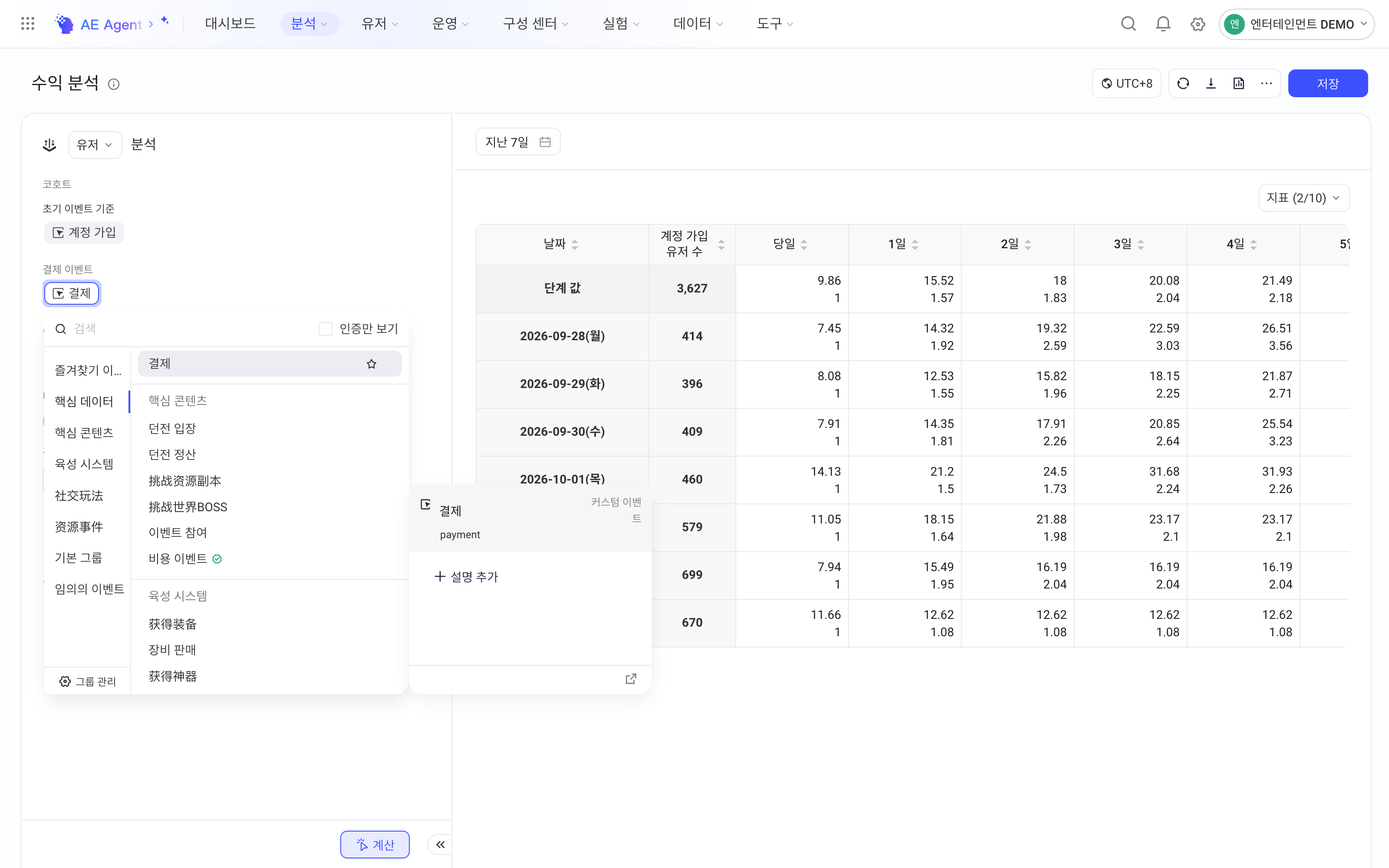Open the 엔터테인먼트 DEMO project dropdown

(1296, 24)
